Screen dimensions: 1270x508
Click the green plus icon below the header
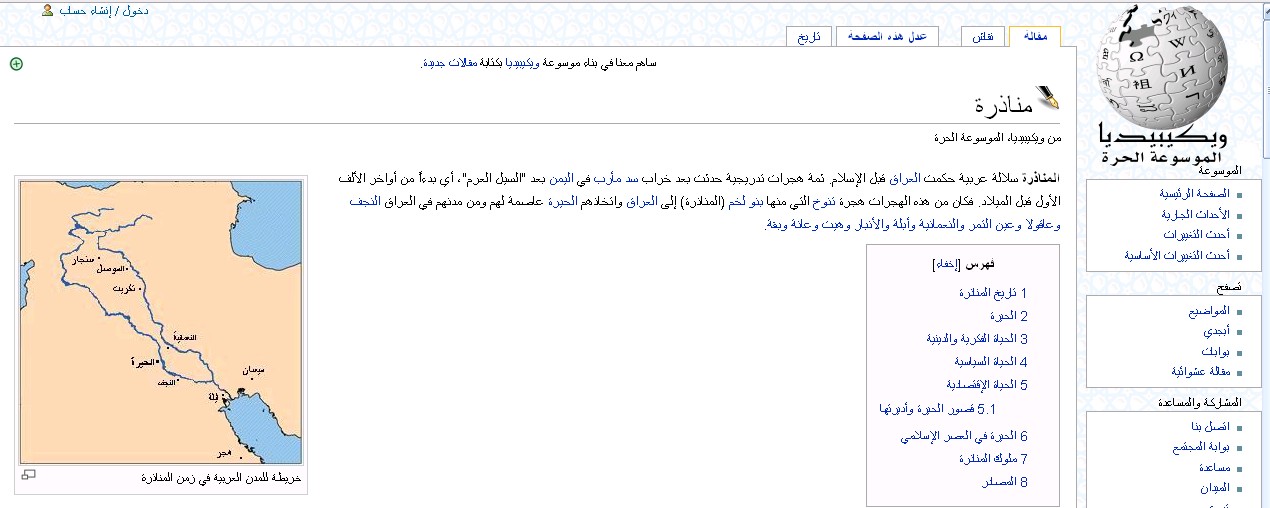pos(16,64)
